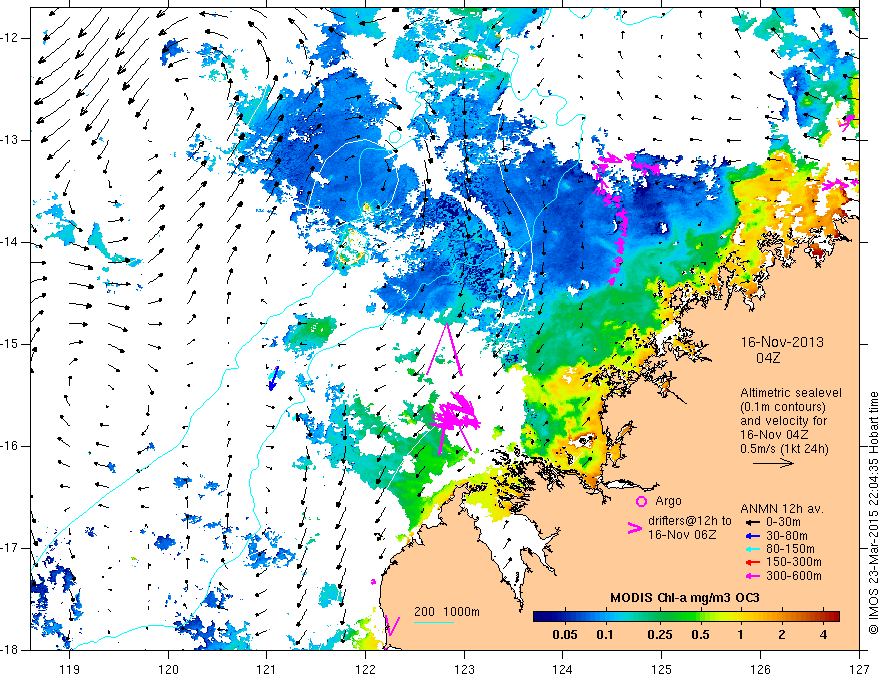This screenshot has width=880, height=680.
Task: Select the '0-30m' depth label
Action: coord(783,522)
